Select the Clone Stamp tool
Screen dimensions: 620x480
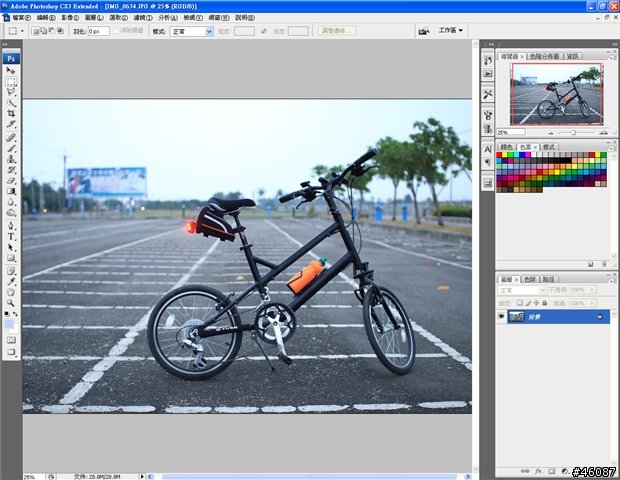pyautogui.click(x=11, y=159)
